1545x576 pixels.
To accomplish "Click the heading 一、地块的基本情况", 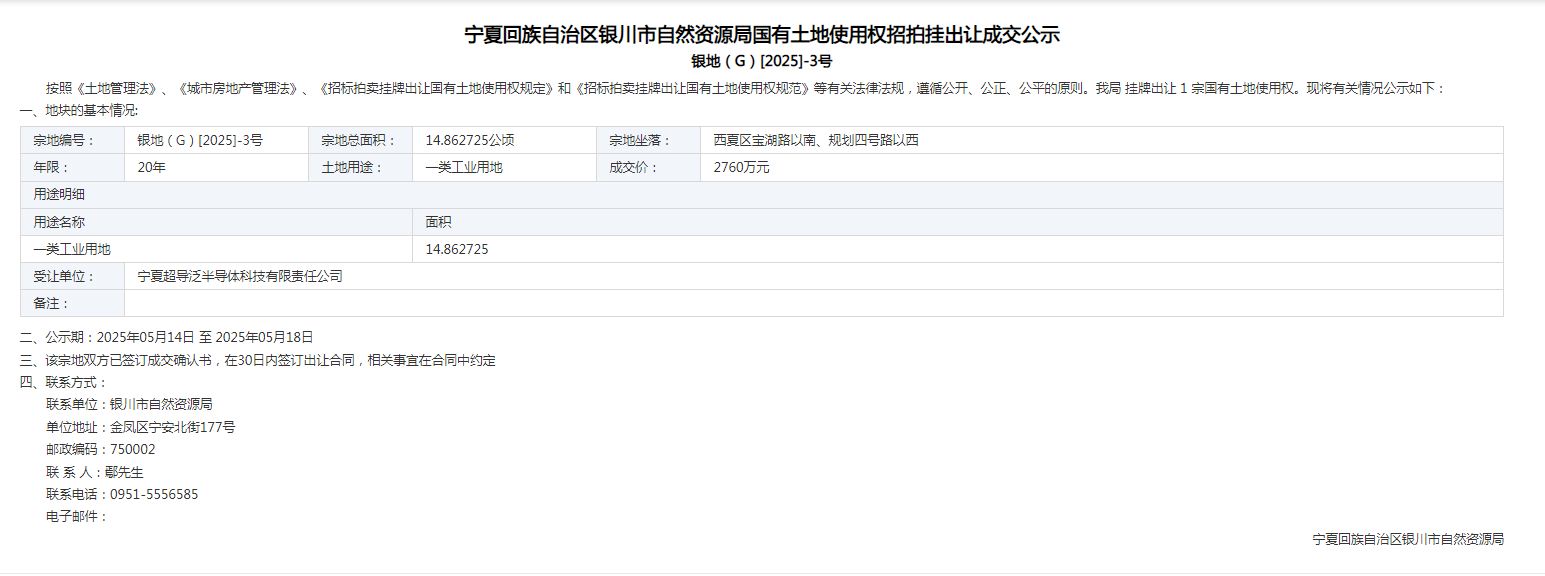I will [x=79, y=110].
